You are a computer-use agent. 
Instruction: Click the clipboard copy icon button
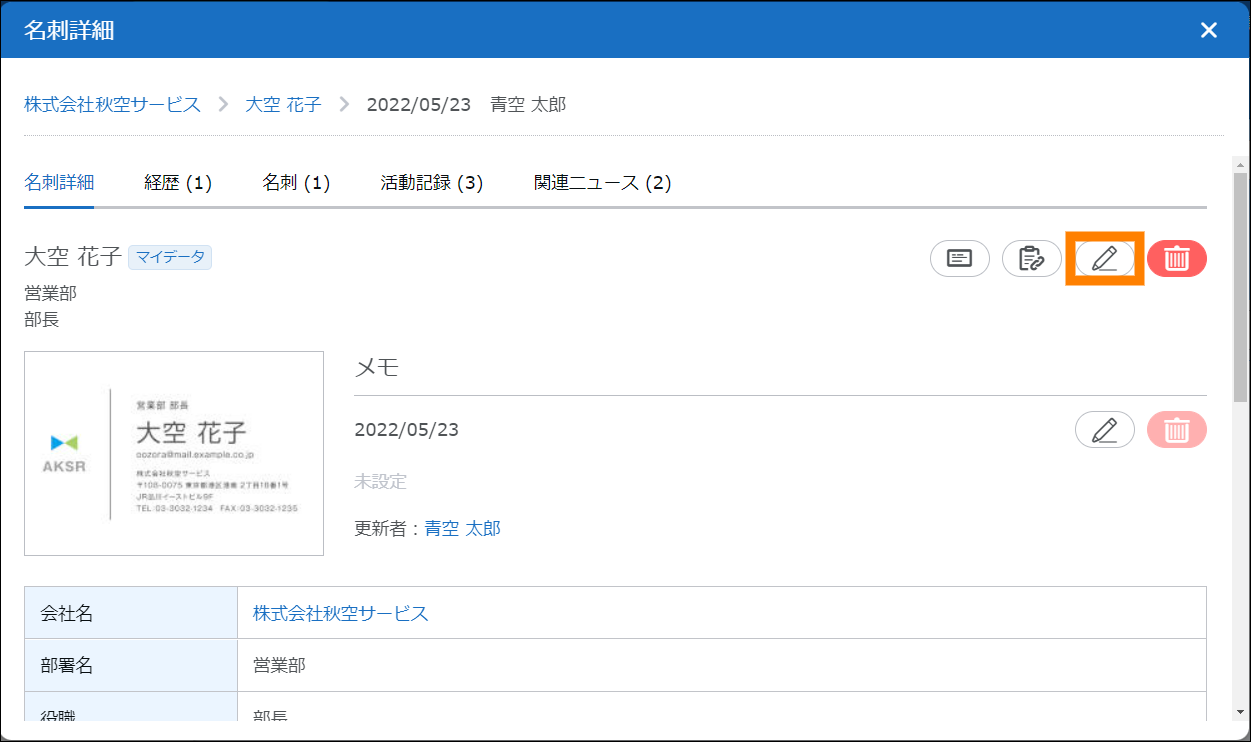tap(1031, 259)
